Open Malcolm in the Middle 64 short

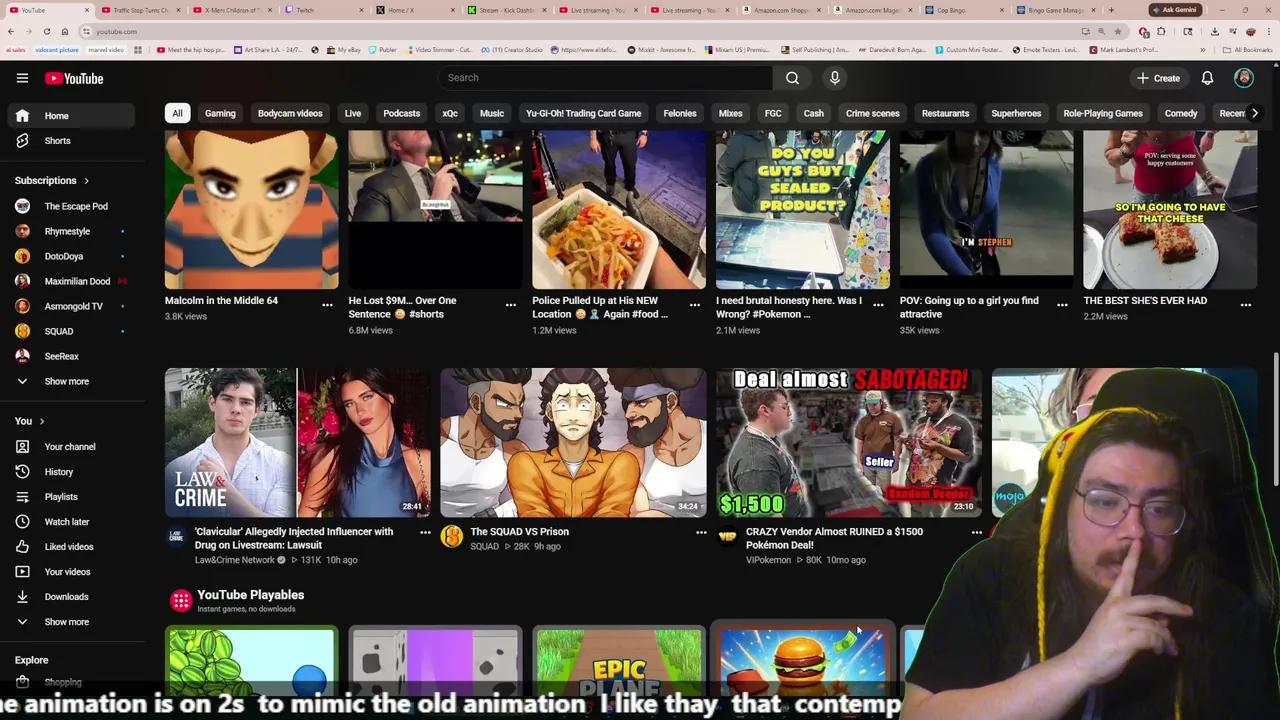tap(252, 210)
